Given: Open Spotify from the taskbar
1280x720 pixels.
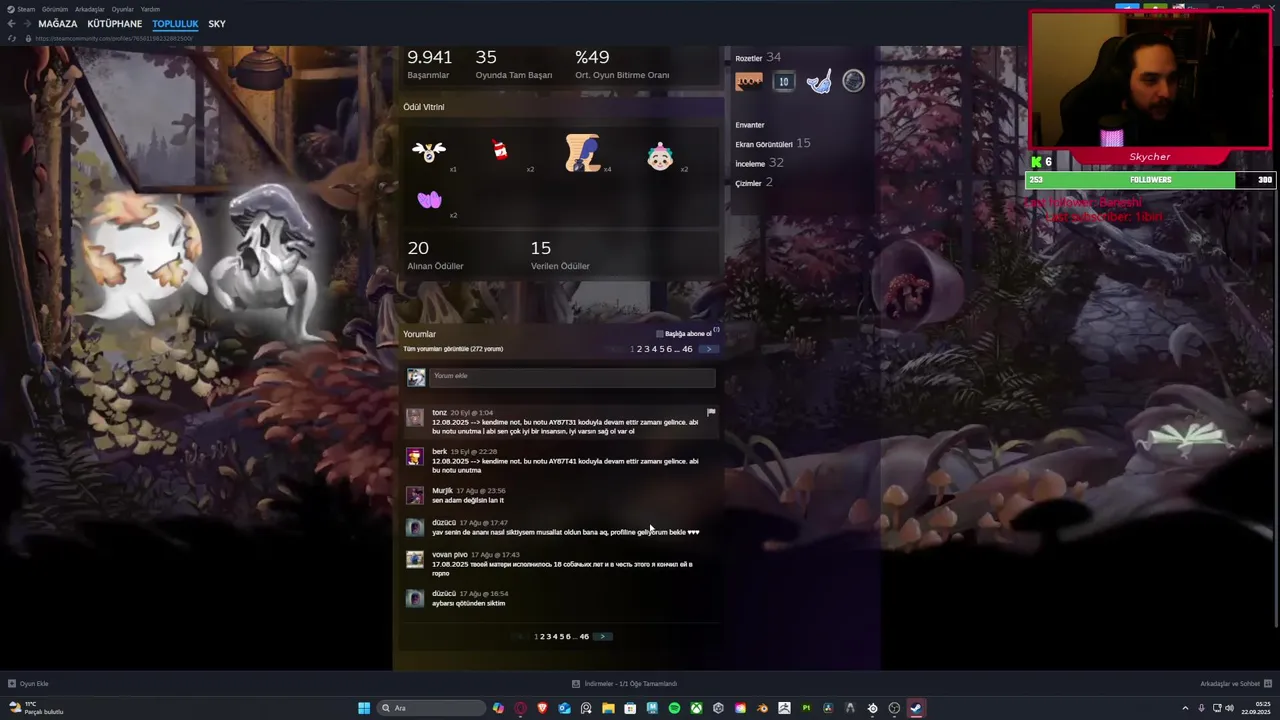Looking at the screenshot, I should tap(674, 708).
